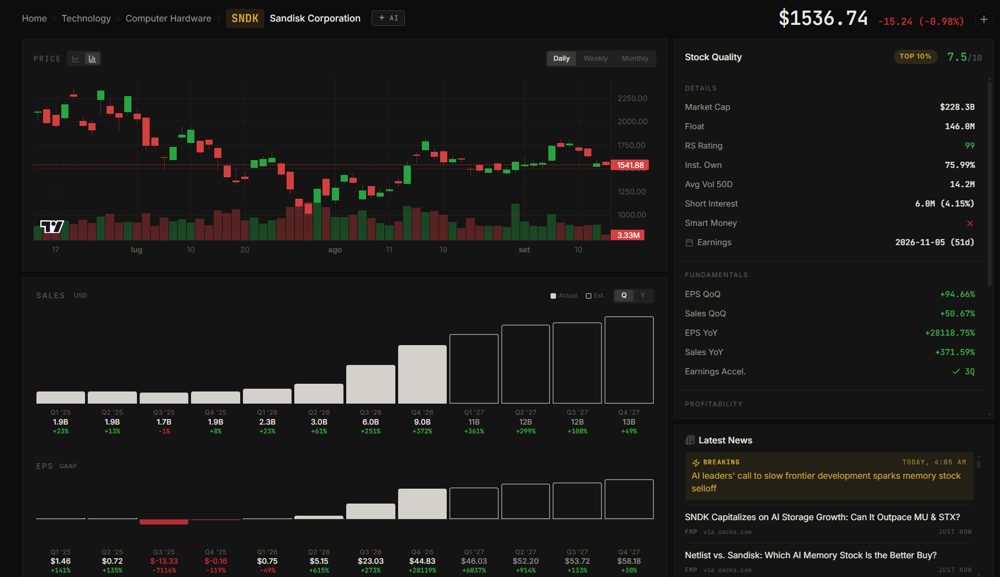
Task: Click the Q4 '26 sales bar showing 9.0B
Action: 422,374
